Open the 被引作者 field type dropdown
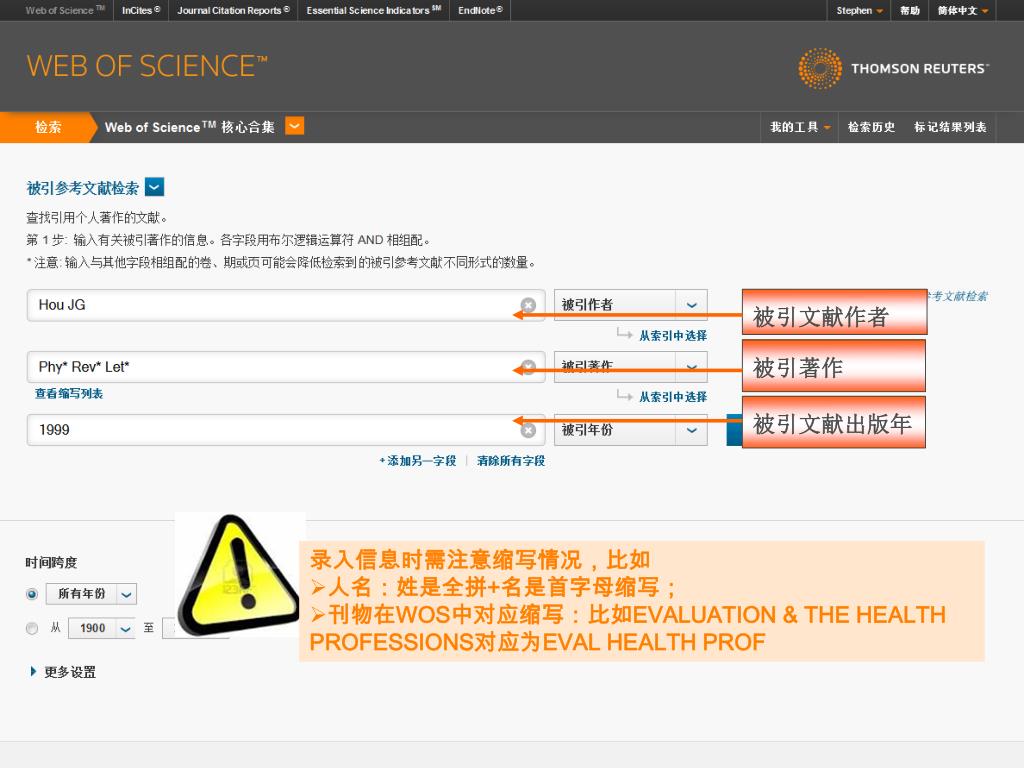The image size is (1024, 768). (630, 305)
